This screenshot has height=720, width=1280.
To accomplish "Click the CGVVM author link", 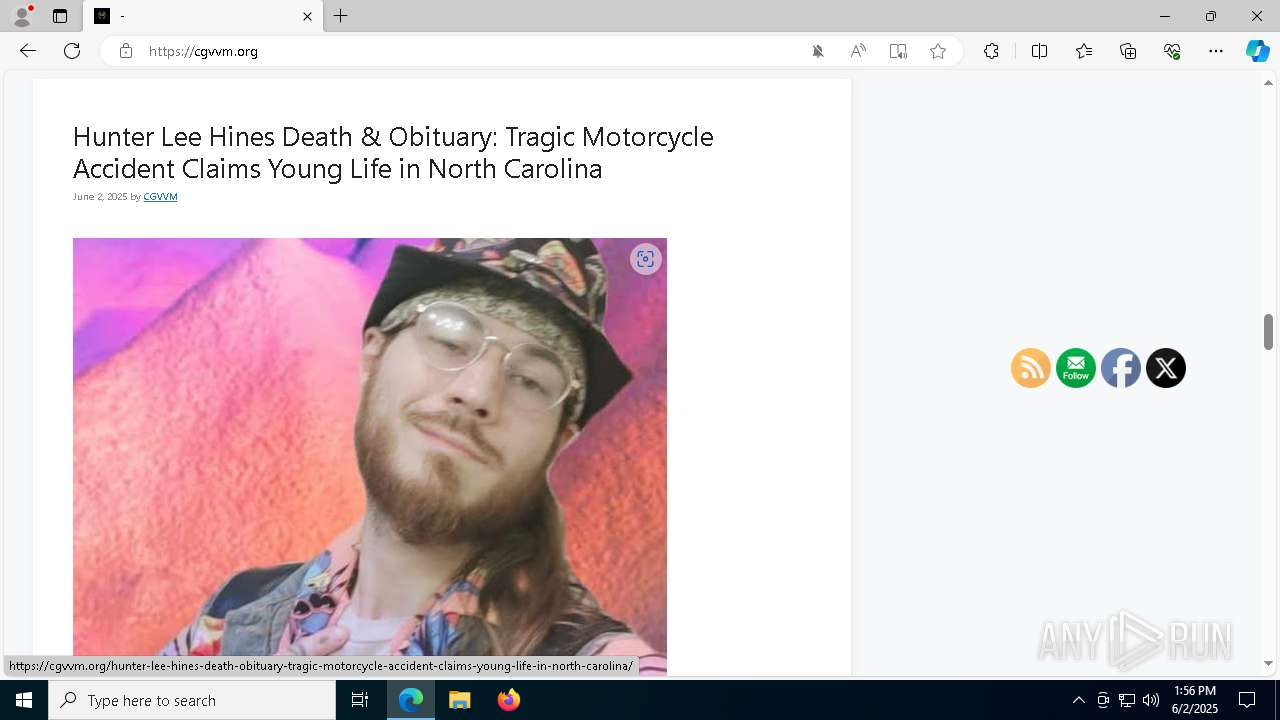I will (160, 197).
